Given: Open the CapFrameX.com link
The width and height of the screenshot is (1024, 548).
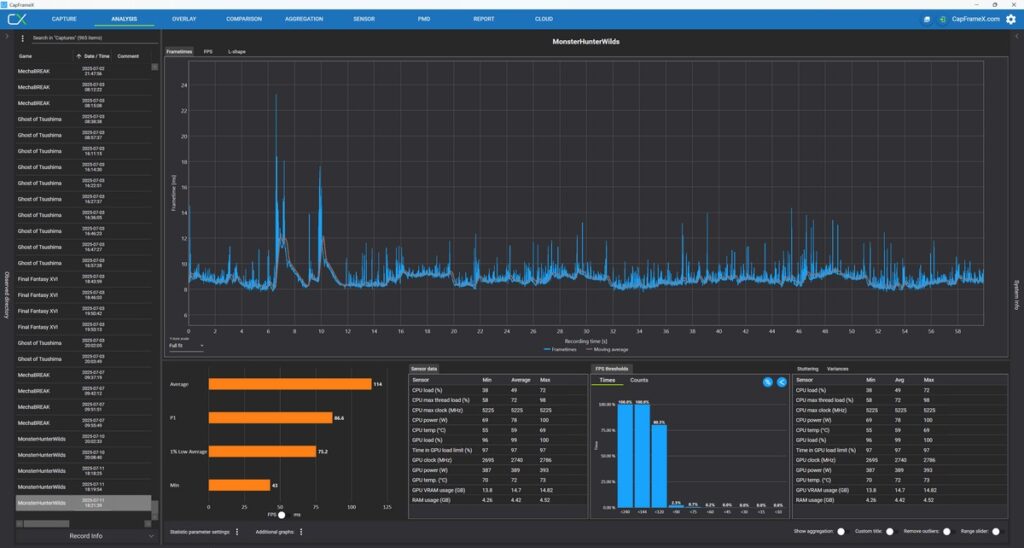Looking at the screenshot, I should (976, 20).
